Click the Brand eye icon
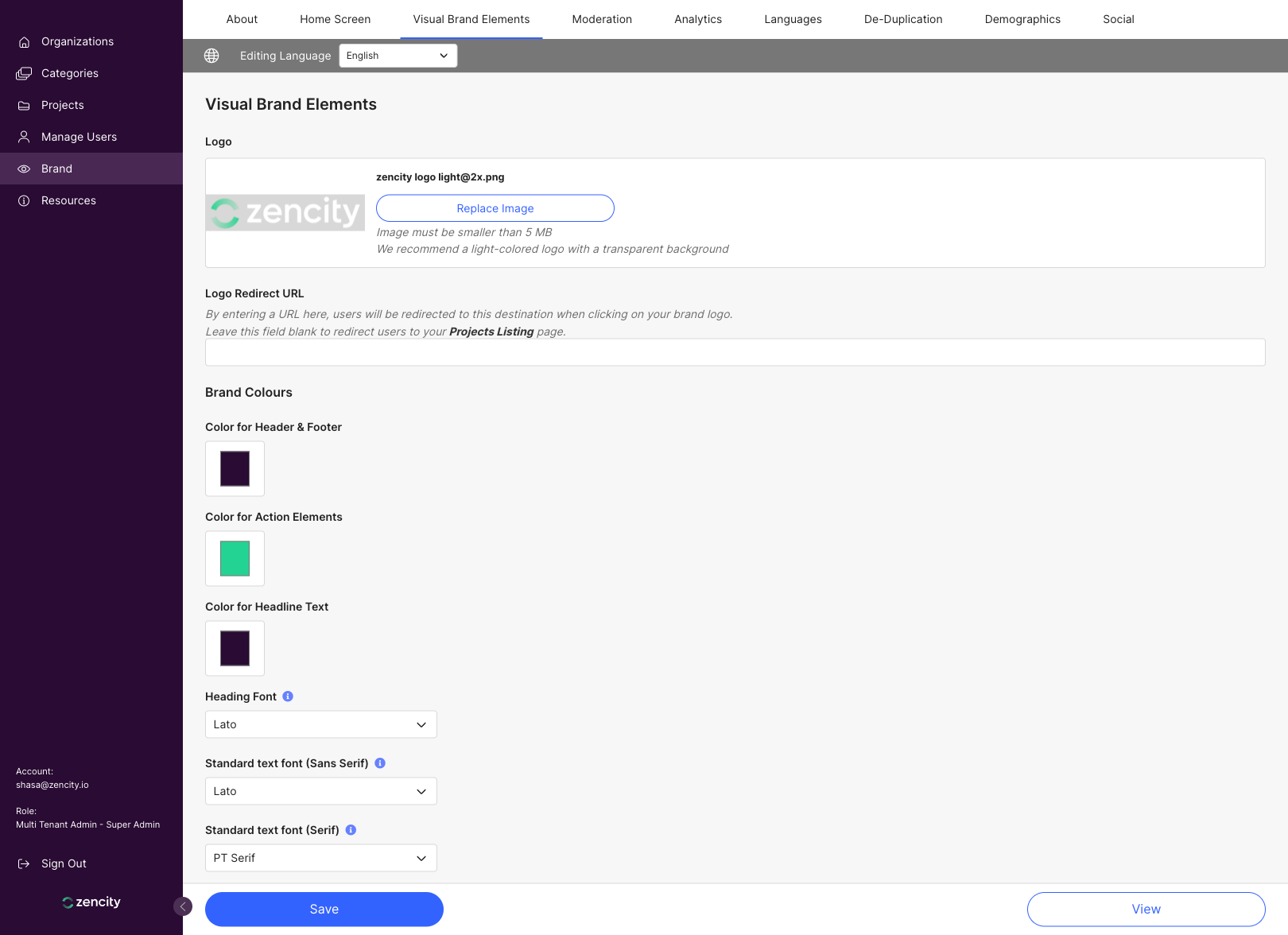 (24, 169)
